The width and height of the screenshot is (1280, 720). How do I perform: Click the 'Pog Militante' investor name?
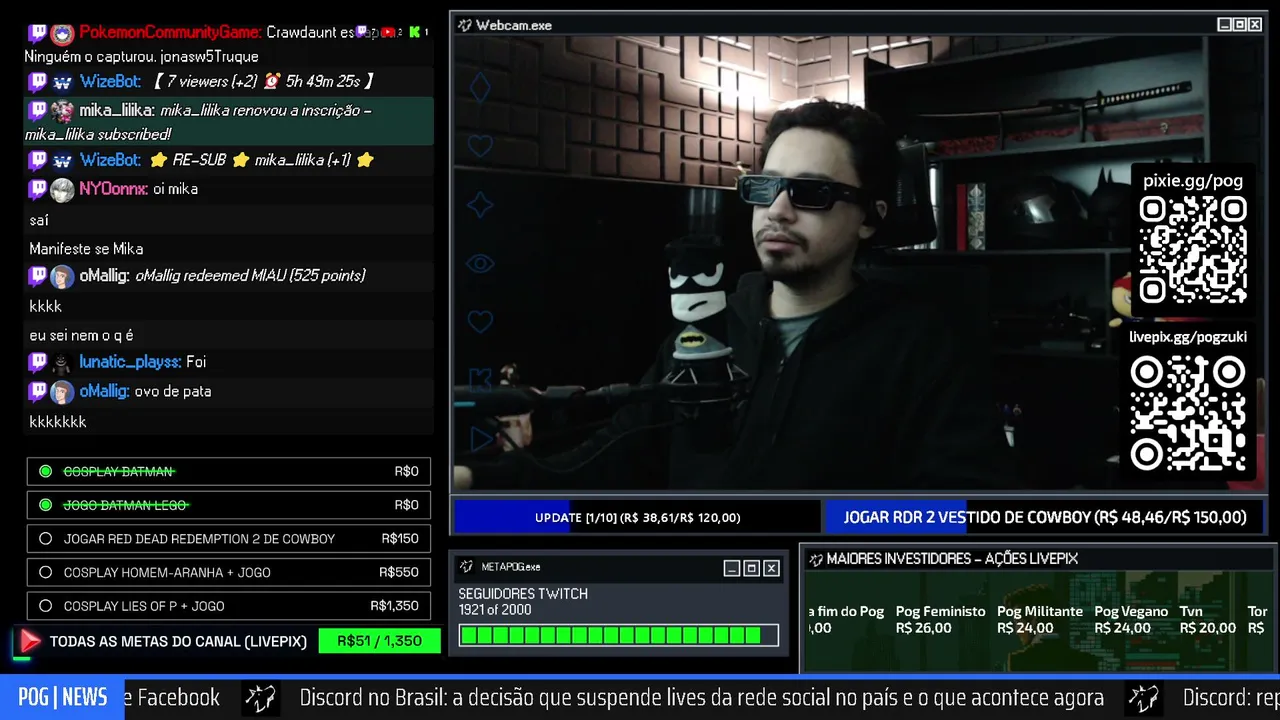[1040, 611]
